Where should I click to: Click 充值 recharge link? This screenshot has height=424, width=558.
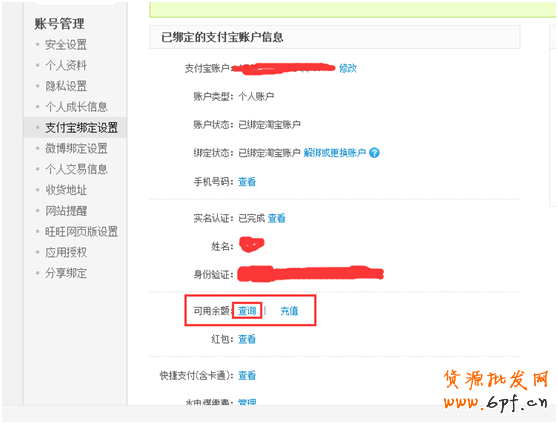pyautogui.click(x=289, y=311)
